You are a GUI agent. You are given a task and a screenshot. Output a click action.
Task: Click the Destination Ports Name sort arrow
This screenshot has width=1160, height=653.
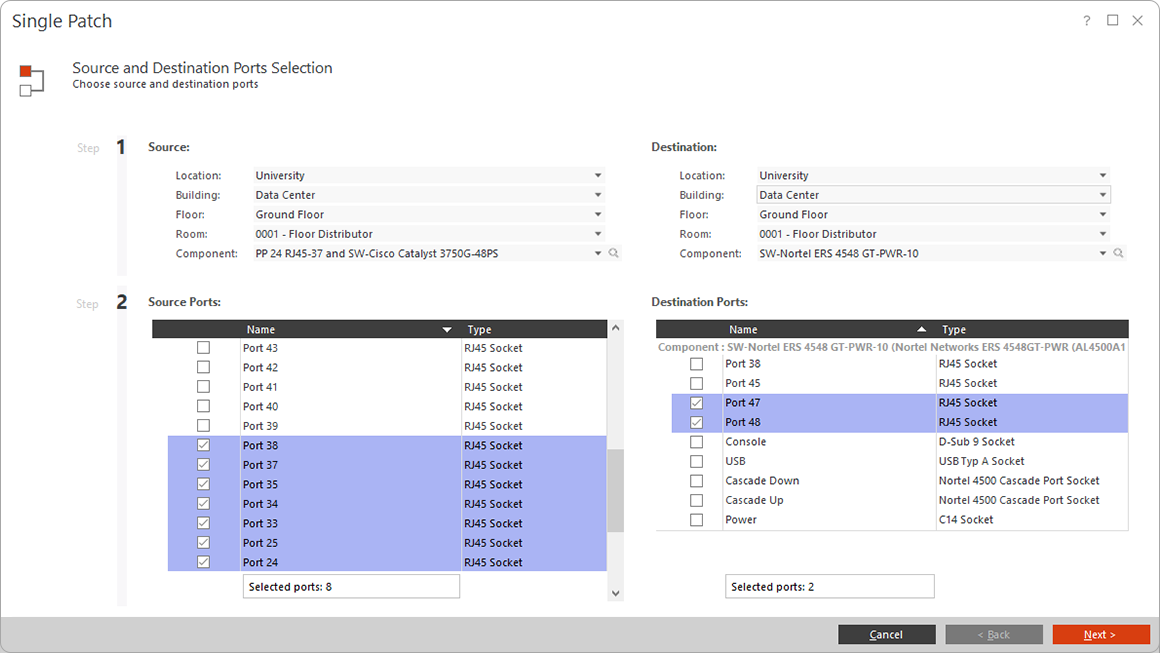click(921, 330)
